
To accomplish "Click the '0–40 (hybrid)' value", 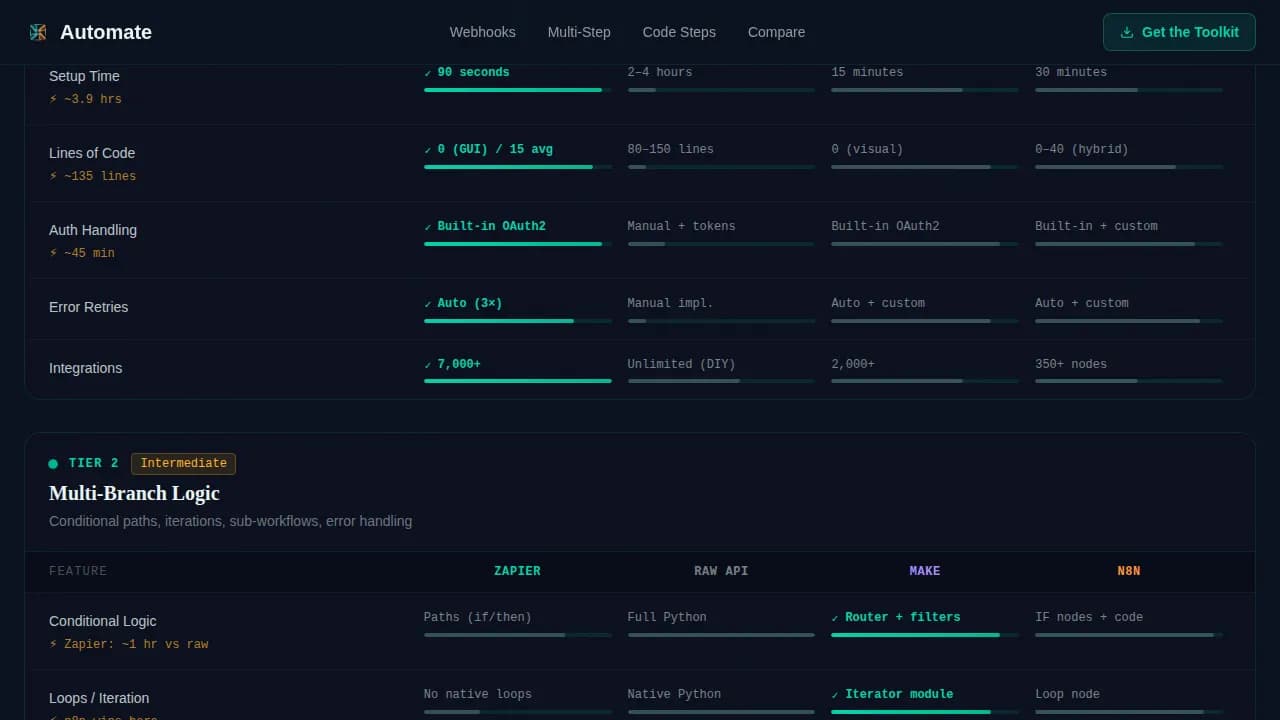I will pyautogui.click(x=1082, y=149).
